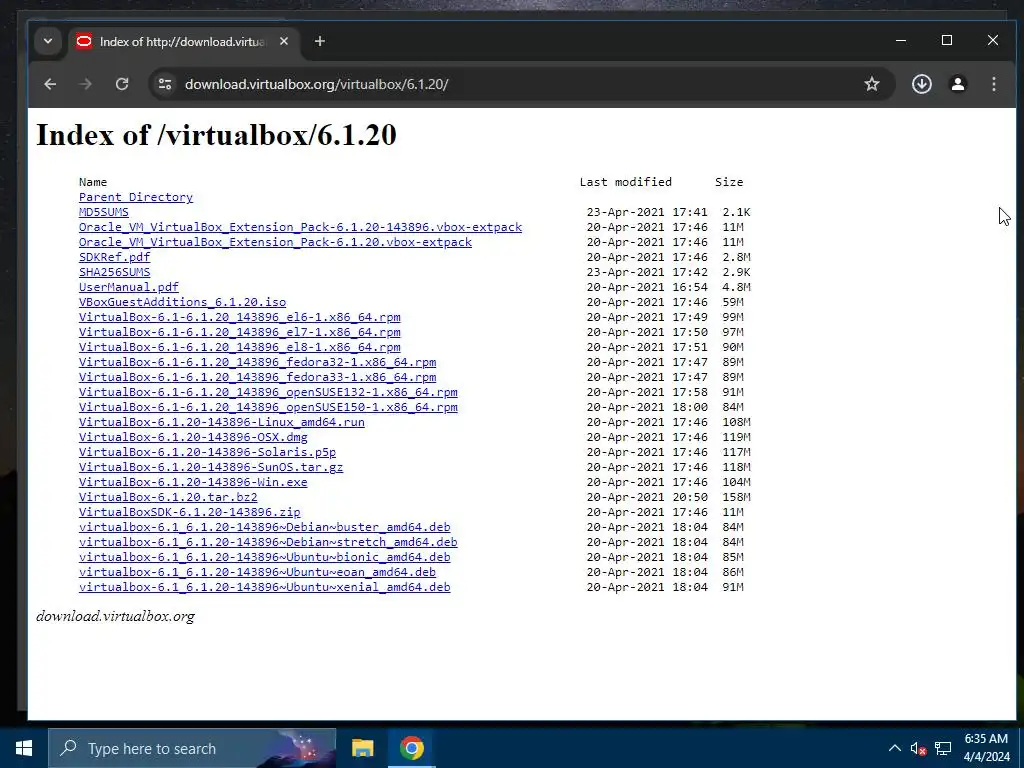Viewport: 1024px width, 768px height.
Task: Open a new tab with plus button
Action: coord(319,41)
